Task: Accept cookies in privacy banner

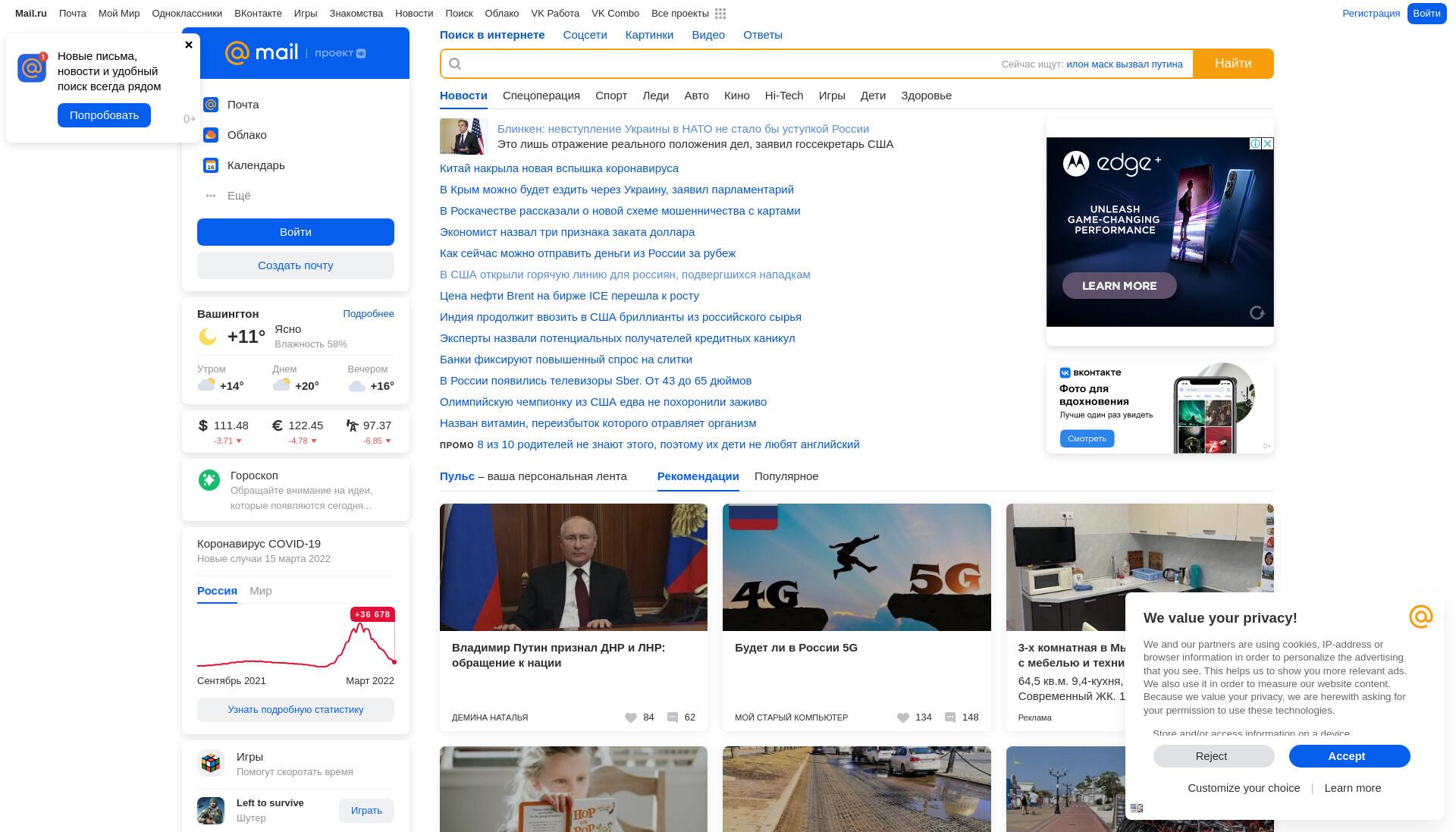Action: [x=1350, y=756]
